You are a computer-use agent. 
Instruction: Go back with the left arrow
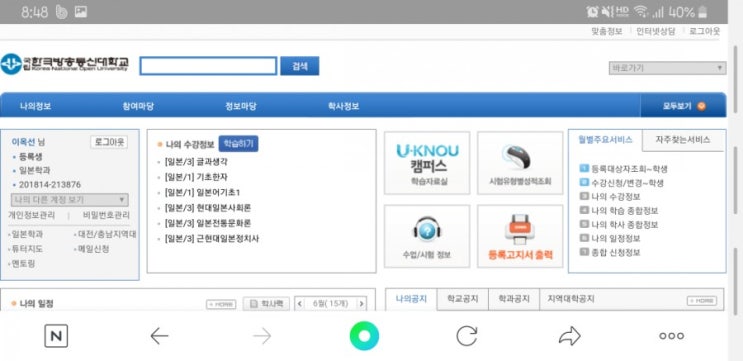[159, 336]
